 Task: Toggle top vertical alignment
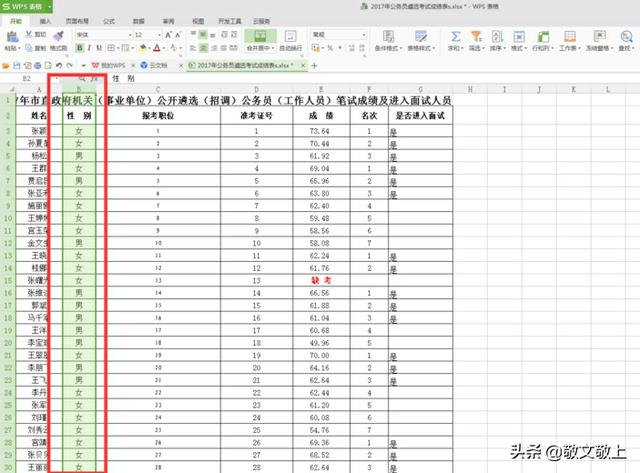coord(193,35)
